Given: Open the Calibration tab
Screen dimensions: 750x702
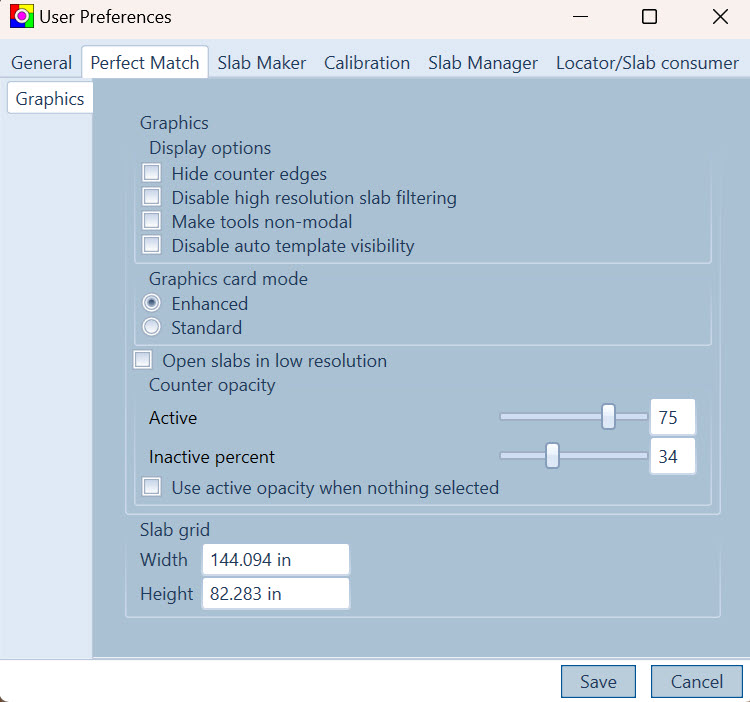Looking at the screenshot, I should pos(367,63).
